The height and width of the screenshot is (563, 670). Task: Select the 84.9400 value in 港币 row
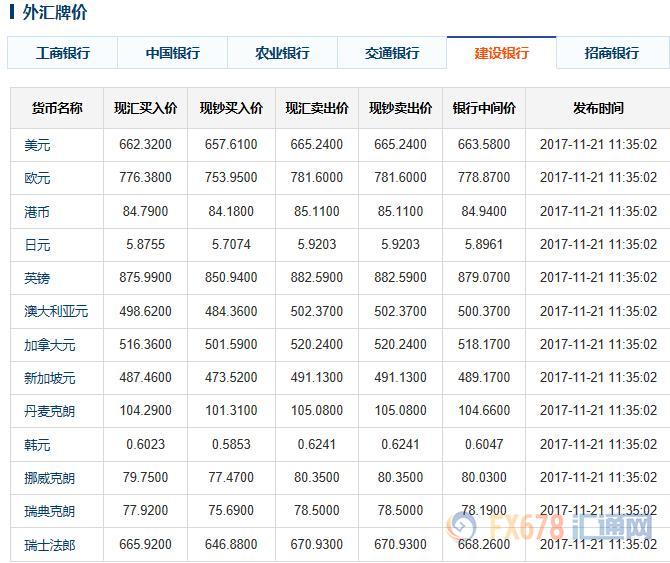[484, 211]
